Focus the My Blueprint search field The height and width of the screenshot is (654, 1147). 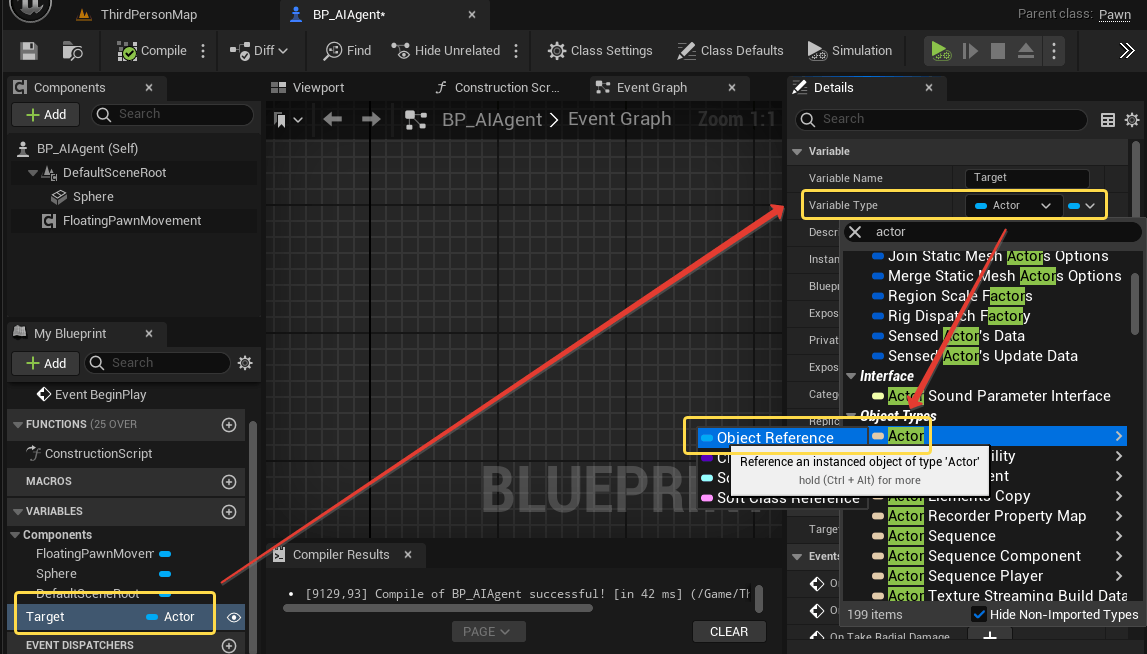click(158, 363)
